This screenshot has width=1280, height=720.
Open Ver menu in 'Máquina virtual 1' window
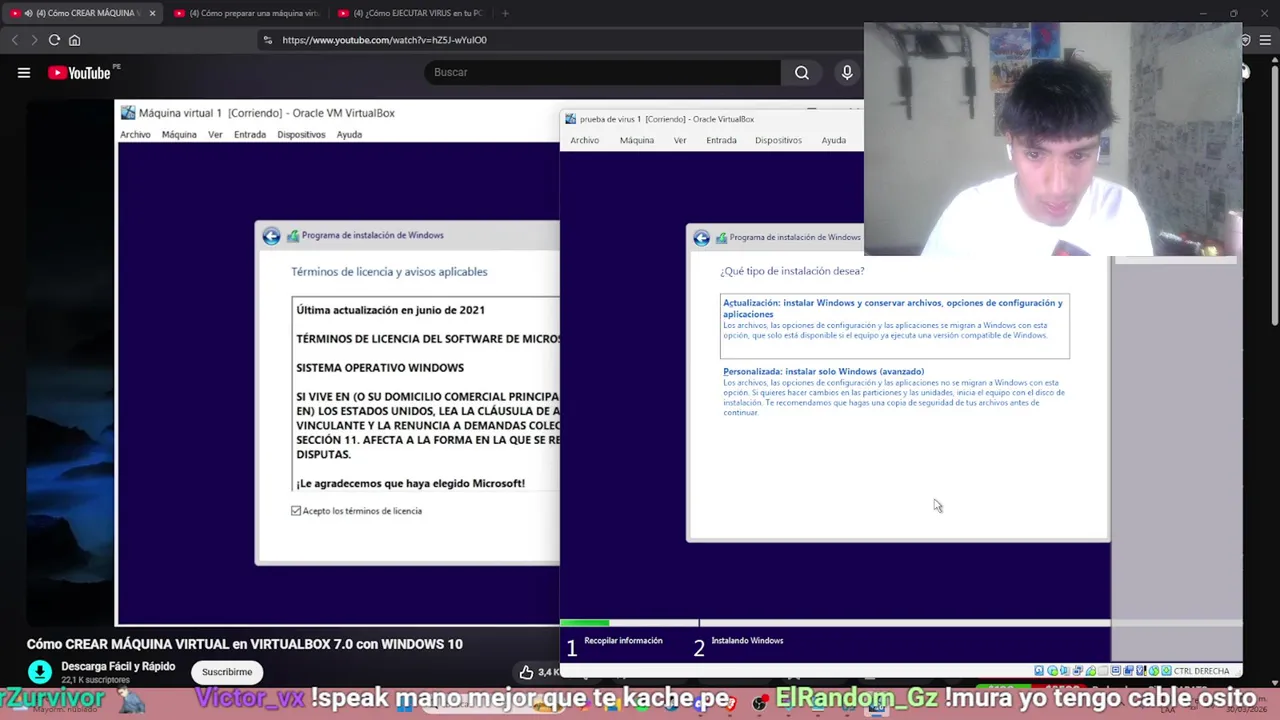(x=215, y=135)
